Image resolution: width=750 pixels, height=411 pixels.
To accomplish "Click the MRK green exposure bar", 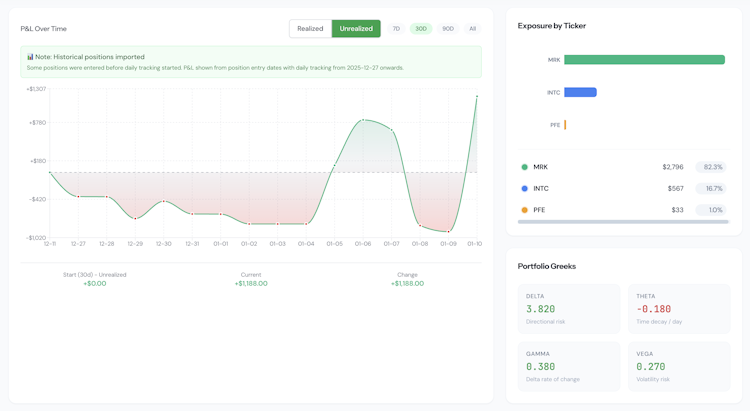I will (x=644, y=60).
